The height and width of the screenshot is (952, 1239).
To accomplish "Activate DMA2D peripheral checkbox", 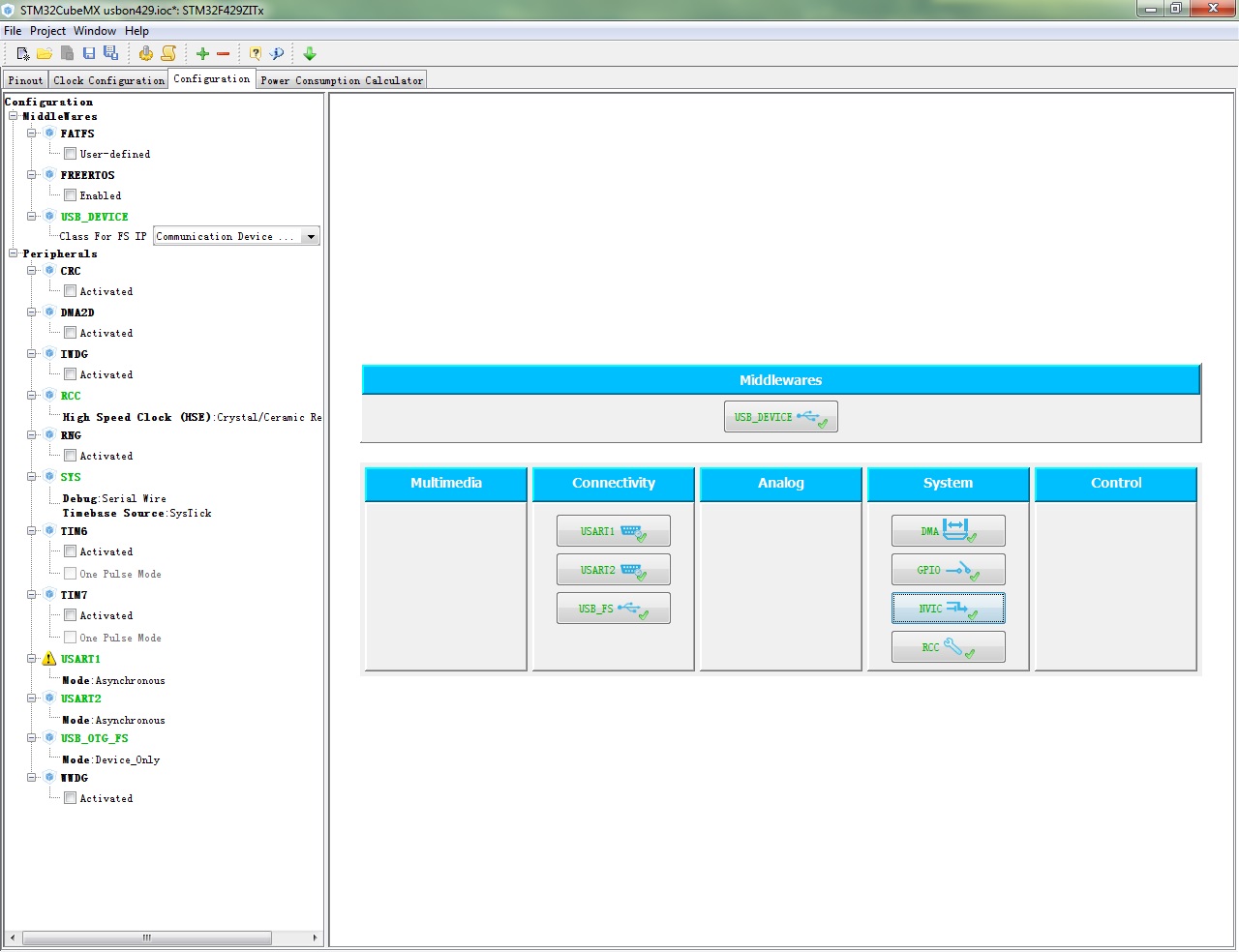I will 70,333.
